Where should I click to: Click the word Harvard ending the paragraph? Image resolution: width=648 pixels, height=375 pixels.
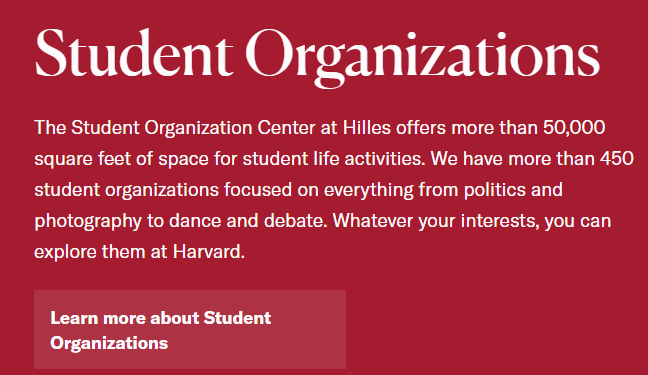tap(209, 252)
